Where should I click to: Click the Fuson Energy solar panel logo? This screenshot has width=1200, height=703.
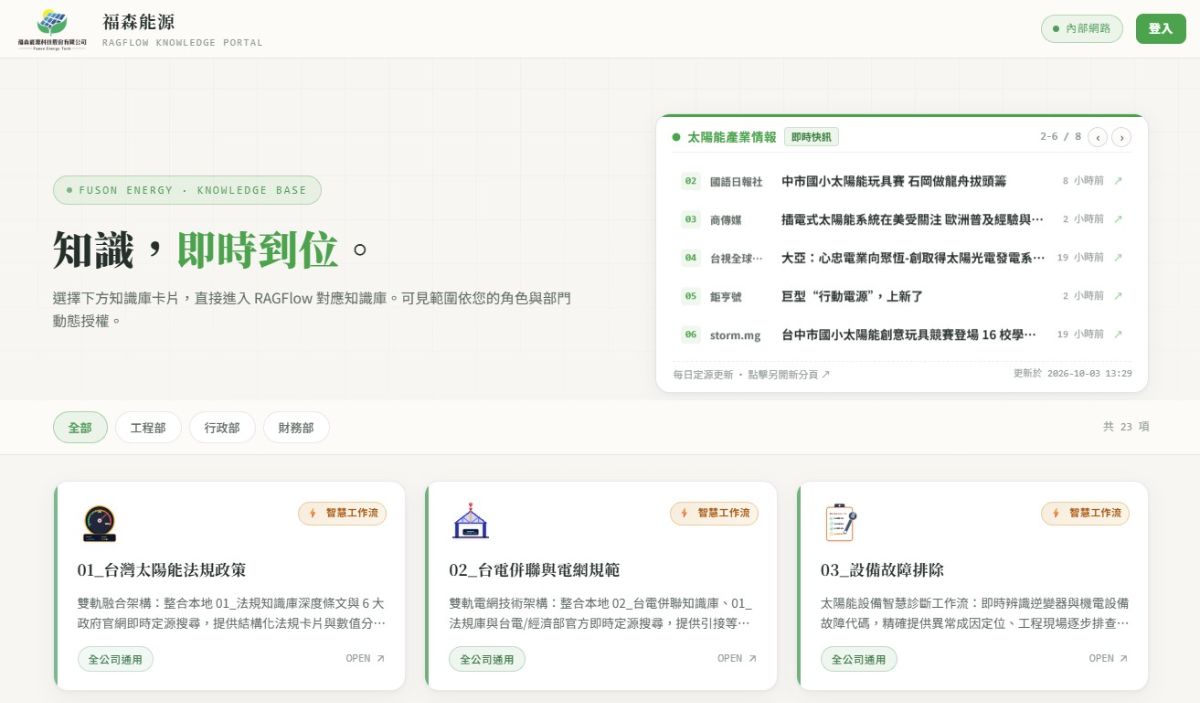(x=52, y=28)
